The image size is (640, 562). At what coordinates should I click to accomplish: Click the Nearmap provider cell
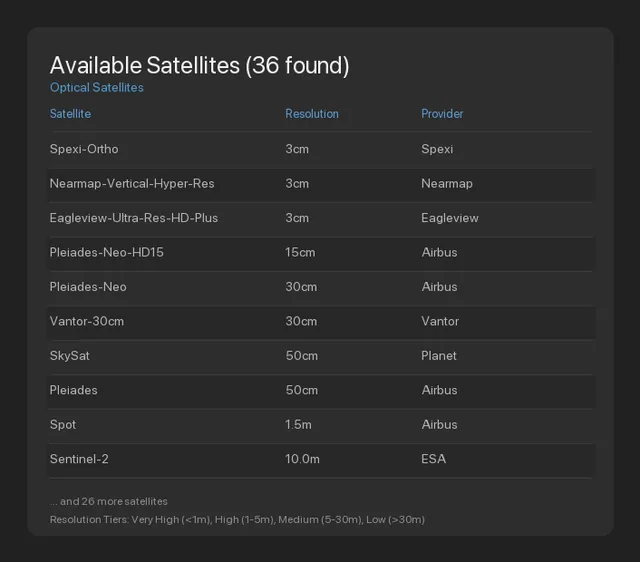click(447, 184)
